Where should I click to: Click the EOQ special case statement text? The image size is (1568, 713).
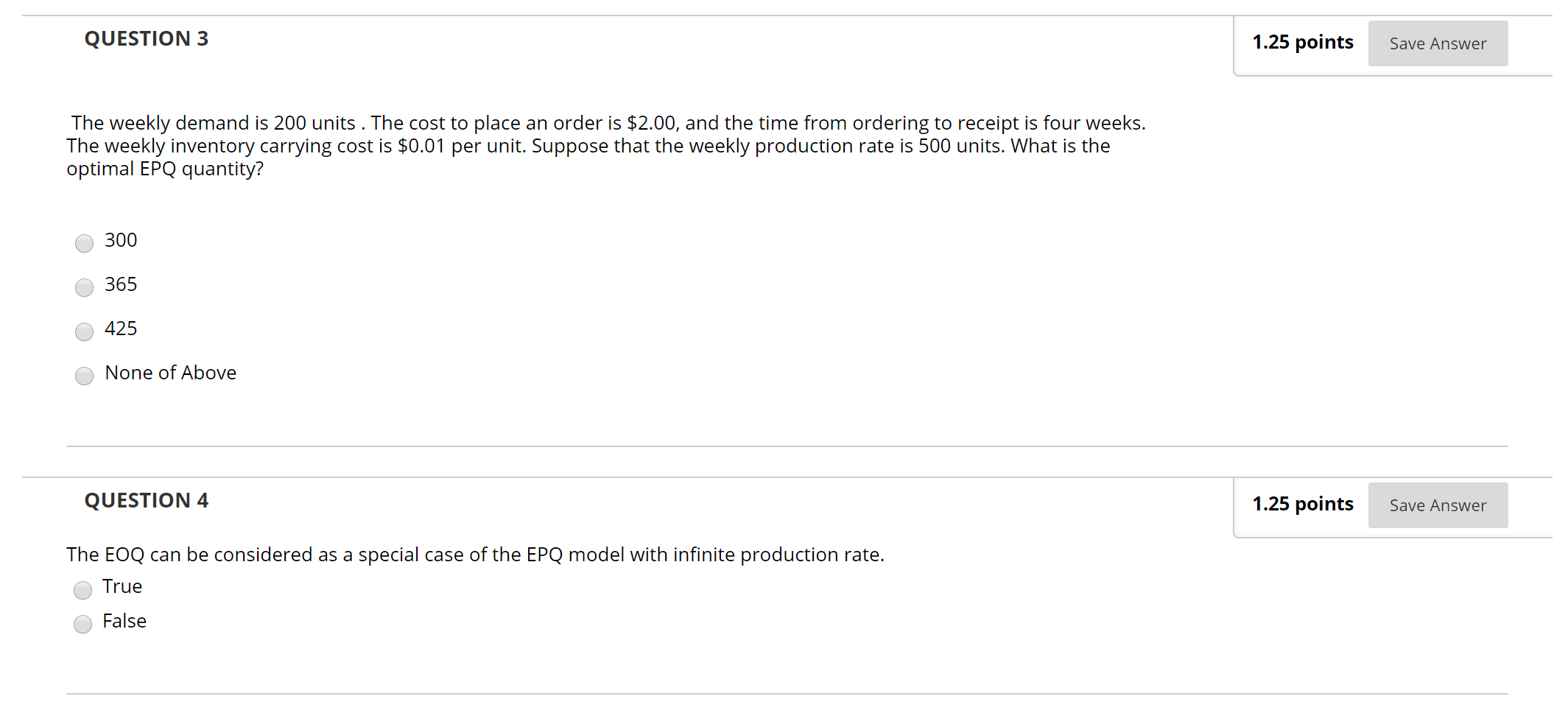click(x=474, y=555)
